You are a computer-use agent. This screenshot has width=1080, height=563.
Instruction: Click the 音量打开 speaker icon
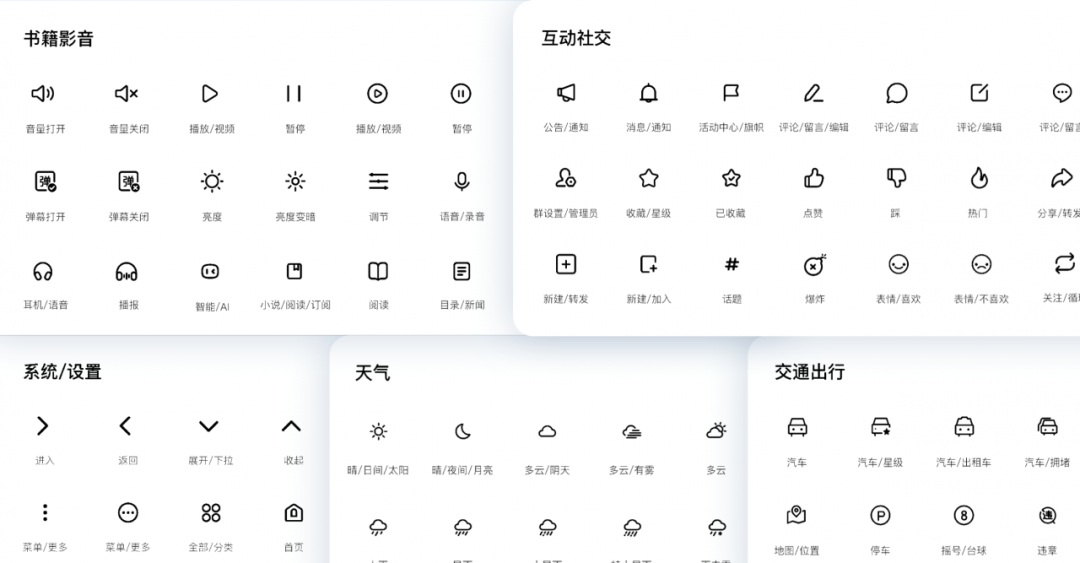point(43,94)
